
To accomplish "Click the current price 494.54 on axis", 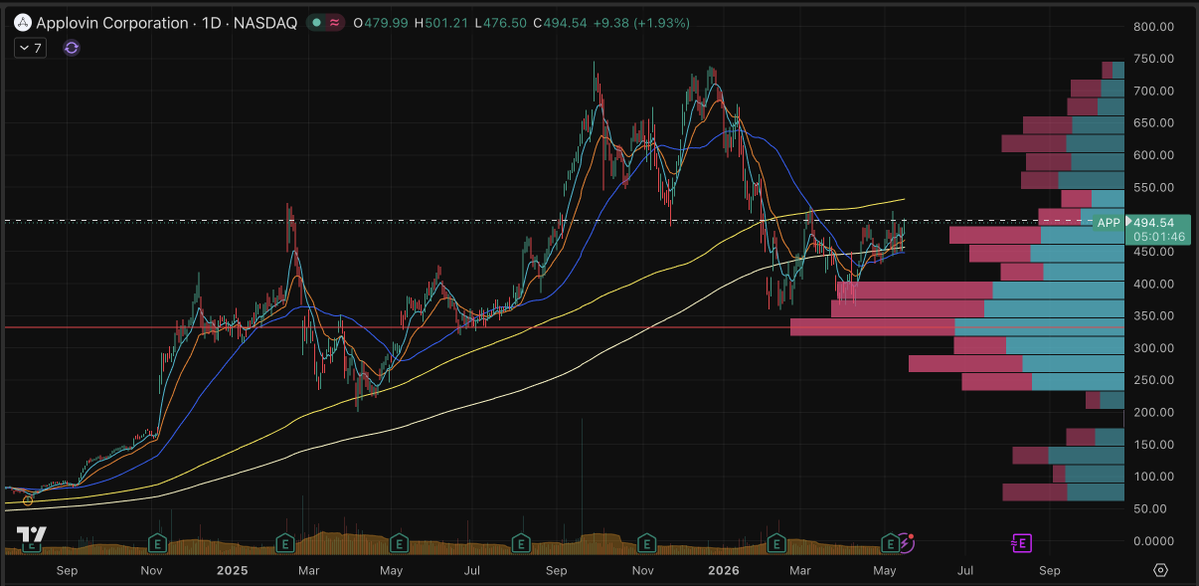I will click(1153, 223).
